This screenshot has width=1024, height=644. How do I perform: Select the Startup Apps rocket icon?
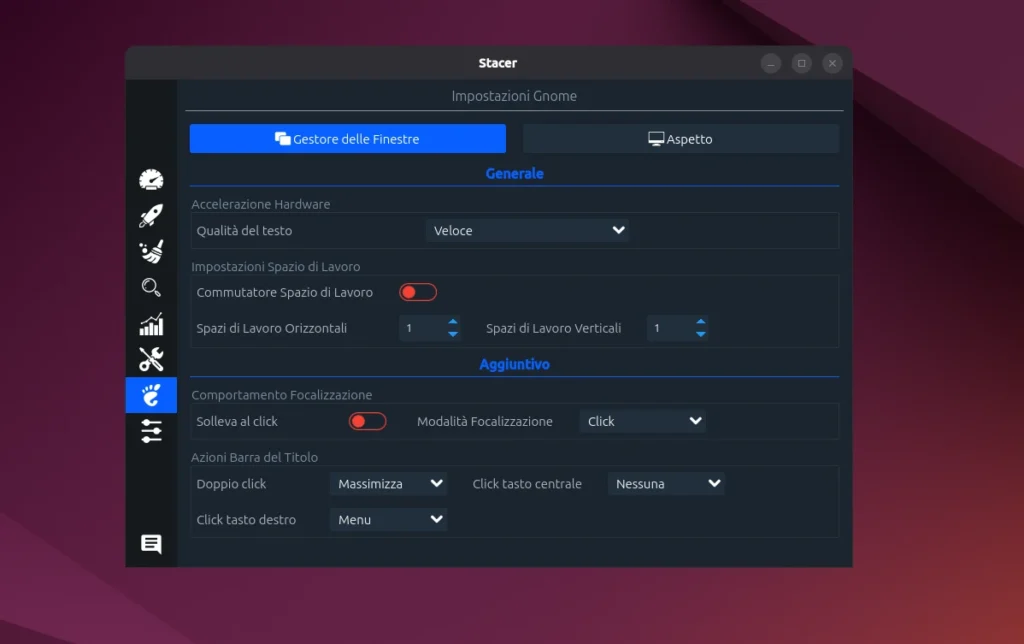pos(151,216)
